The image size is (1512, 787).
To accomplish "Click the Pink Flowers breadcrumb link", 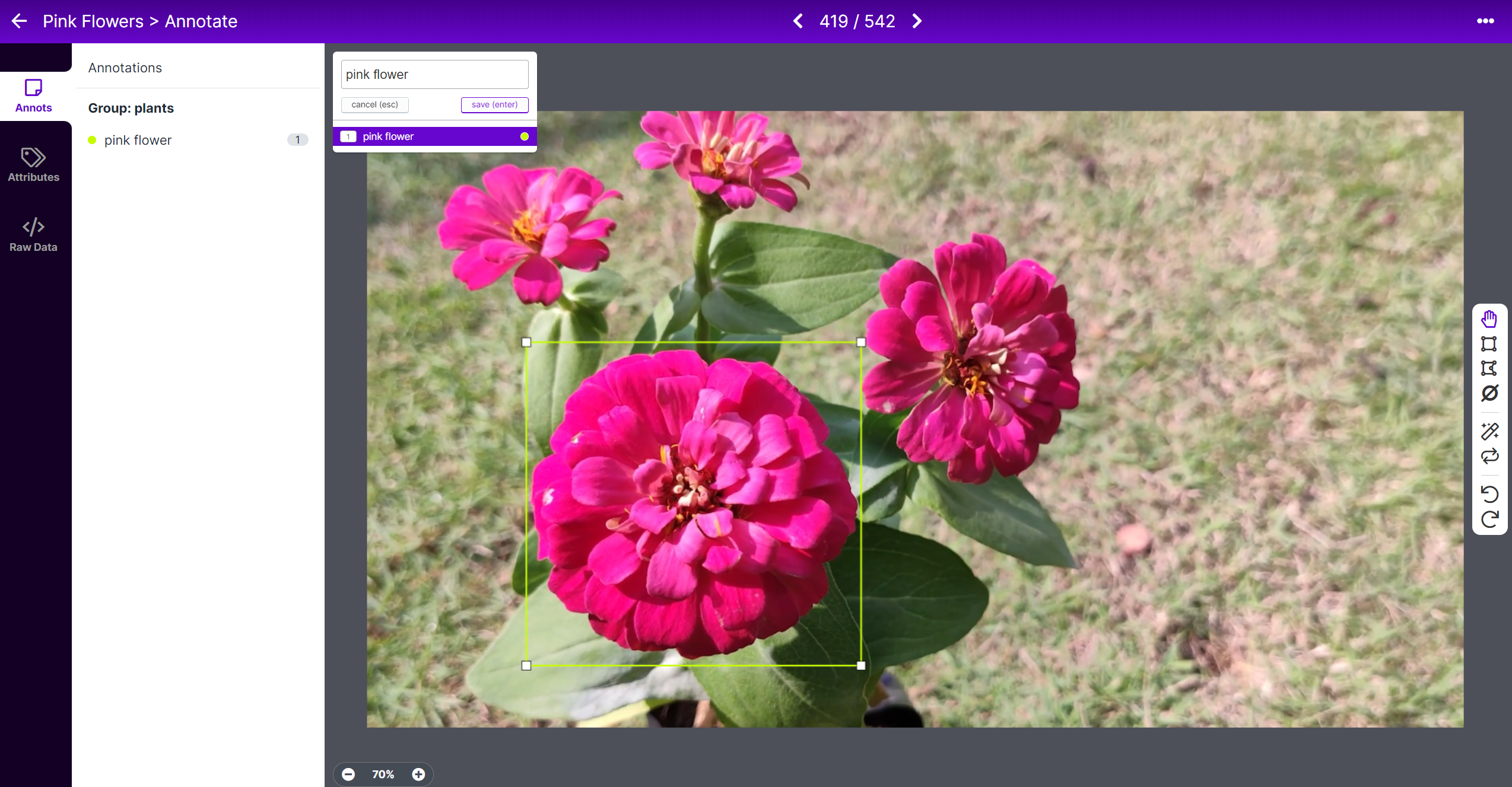I will pyautogui.click(x=93, y=21).
